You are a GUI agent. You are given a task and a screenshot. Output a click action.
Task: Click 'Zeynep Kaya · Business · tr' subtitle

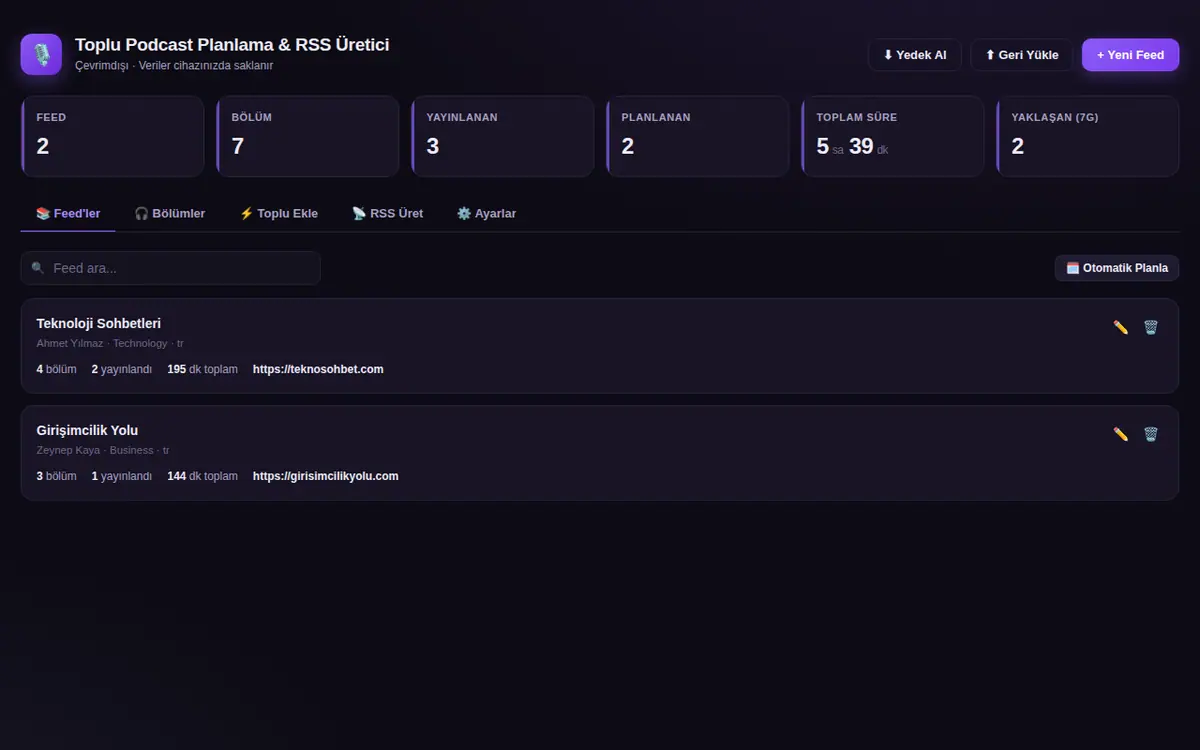click(103, 450)
